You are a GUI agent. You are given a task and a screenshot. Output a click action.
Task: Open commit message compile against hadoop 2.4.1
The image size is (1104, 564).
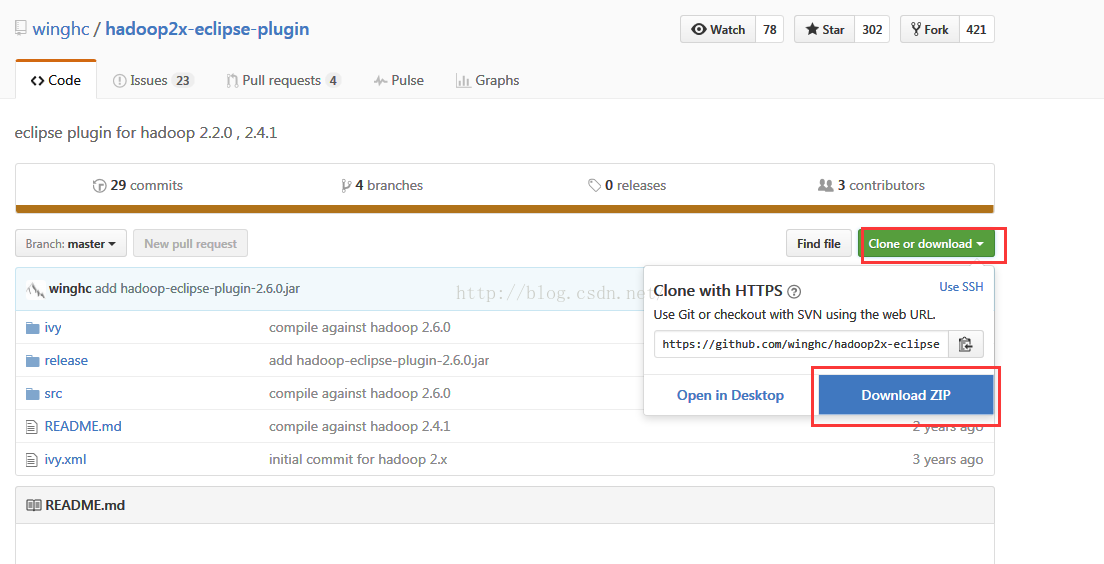tap(360, 427)
